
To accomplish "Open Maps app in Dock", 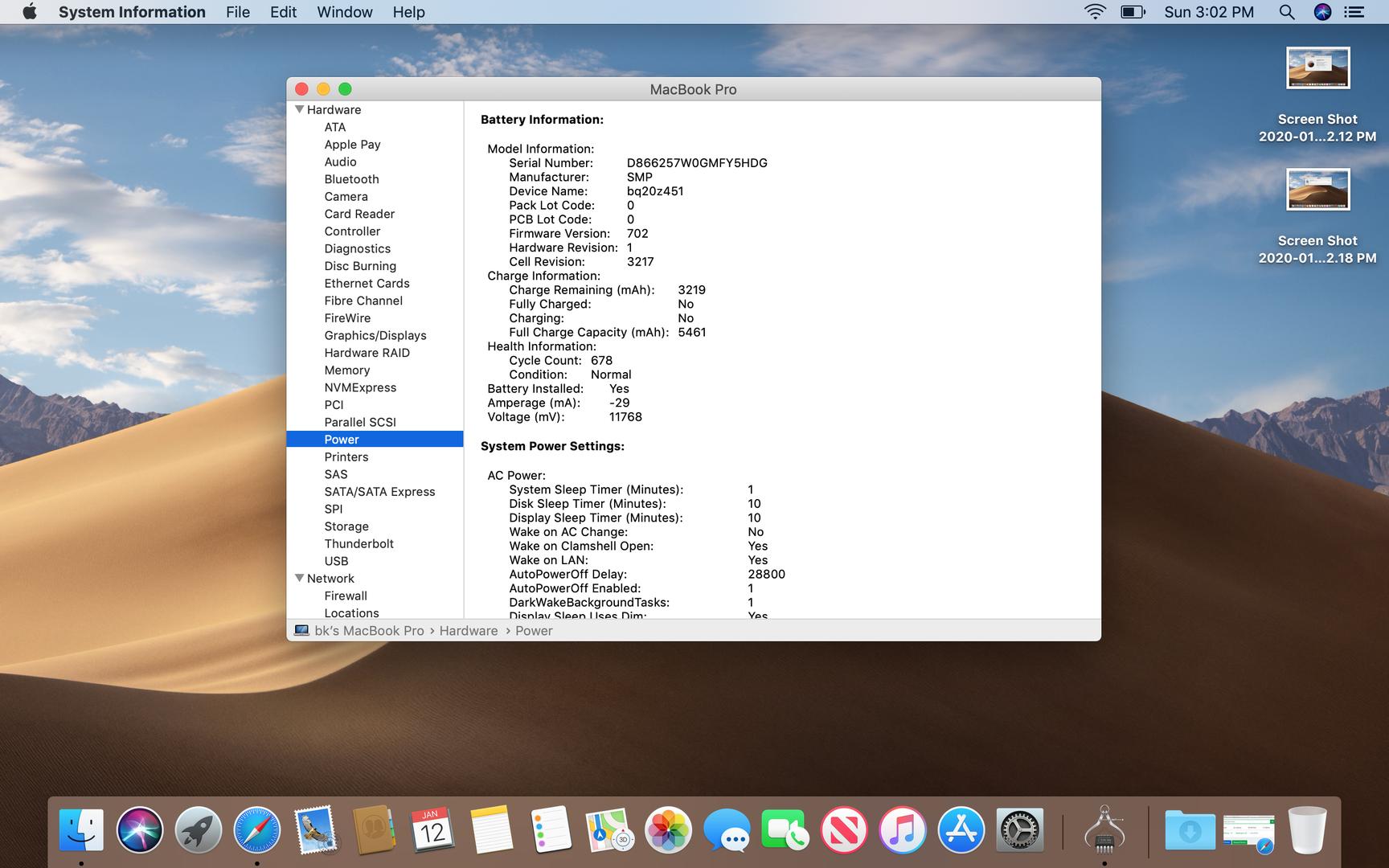I will point(608,830).
